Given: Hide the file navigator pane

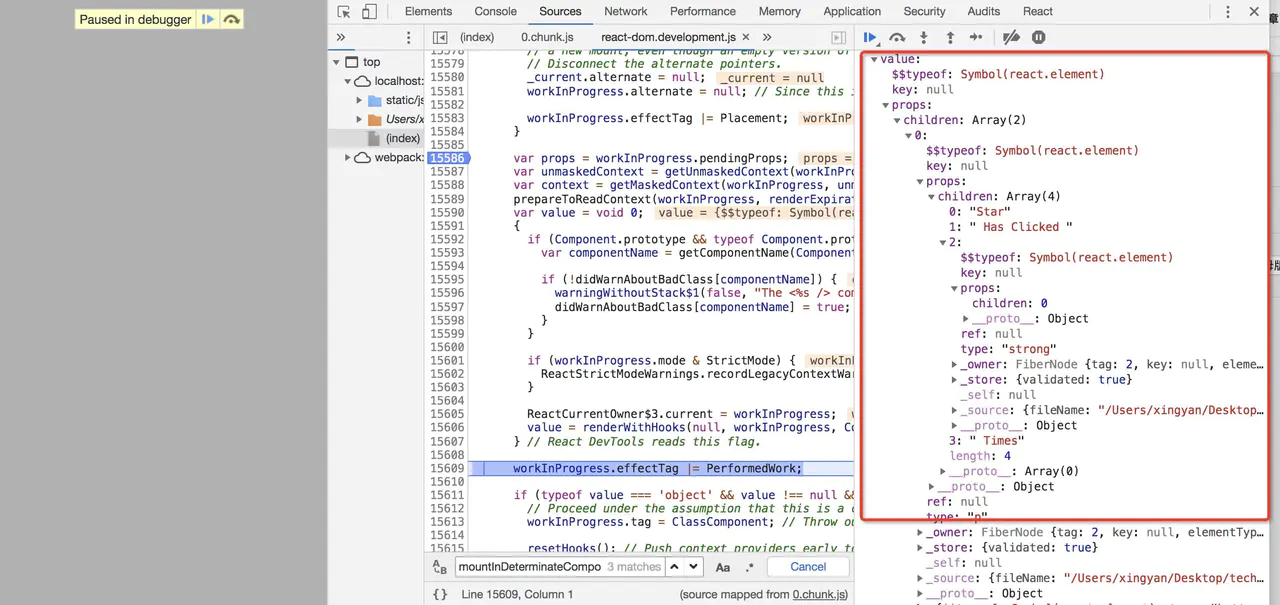Looking at the screenshot, I should click(440, 38).
